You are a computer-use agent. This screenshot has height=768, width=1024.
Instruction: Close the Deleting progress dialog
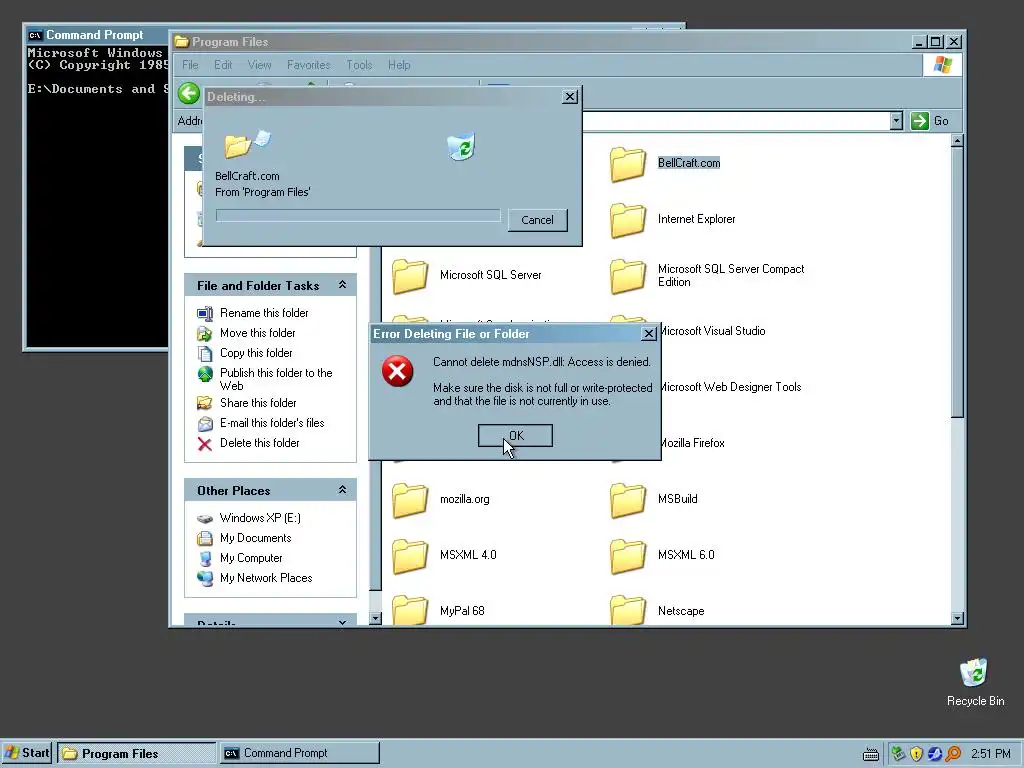point(569,97)
